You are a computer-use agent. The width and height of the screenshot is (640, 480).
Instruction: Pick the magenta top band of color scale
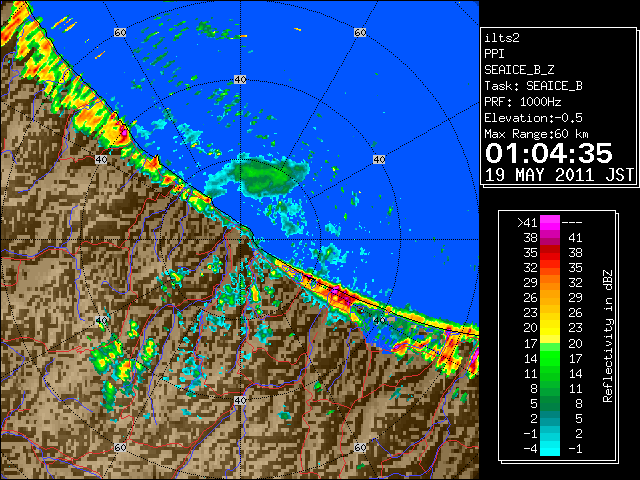[550, 222]
